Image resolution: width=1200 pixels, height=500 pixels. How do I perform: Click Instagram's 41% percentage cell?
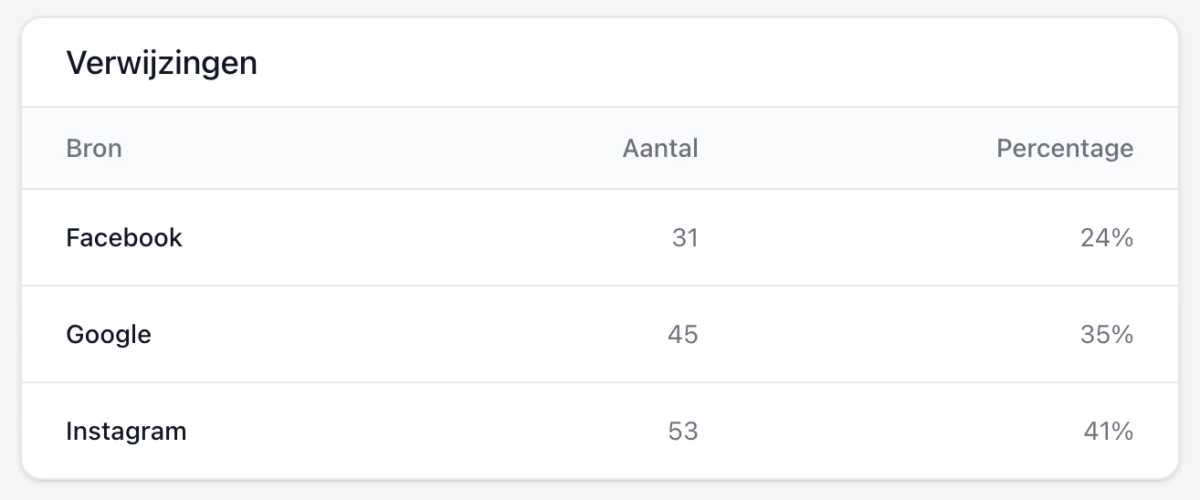[x=1108, y=432]
